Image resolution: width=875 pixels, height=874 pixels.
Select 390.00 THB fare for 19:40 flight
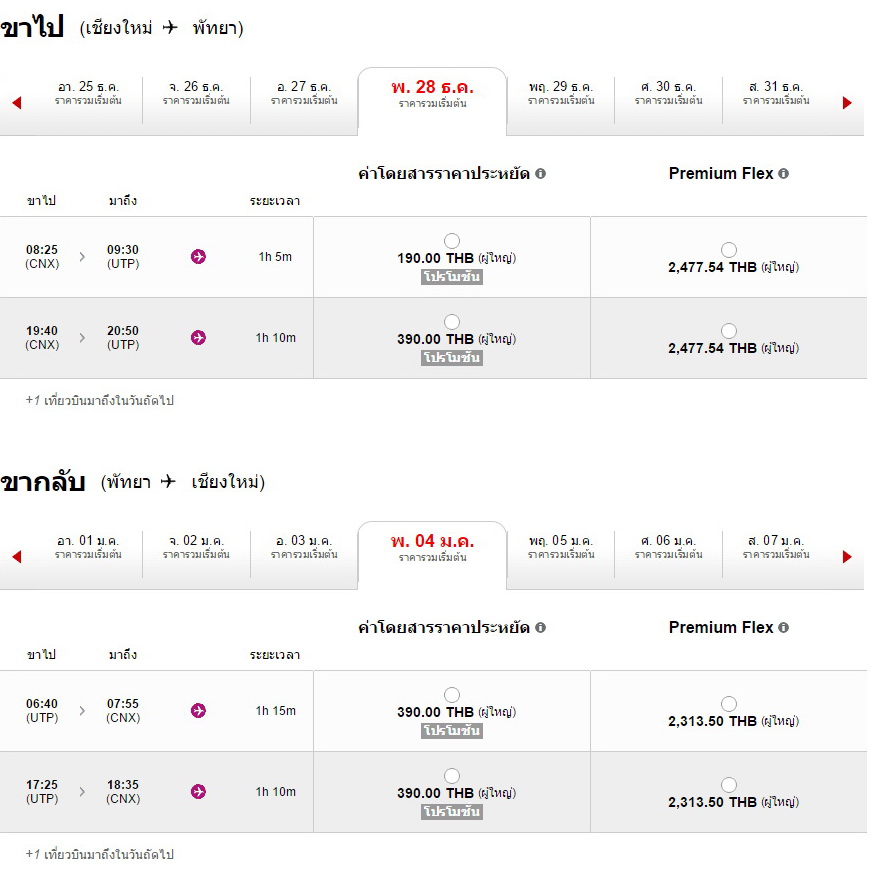452,322
